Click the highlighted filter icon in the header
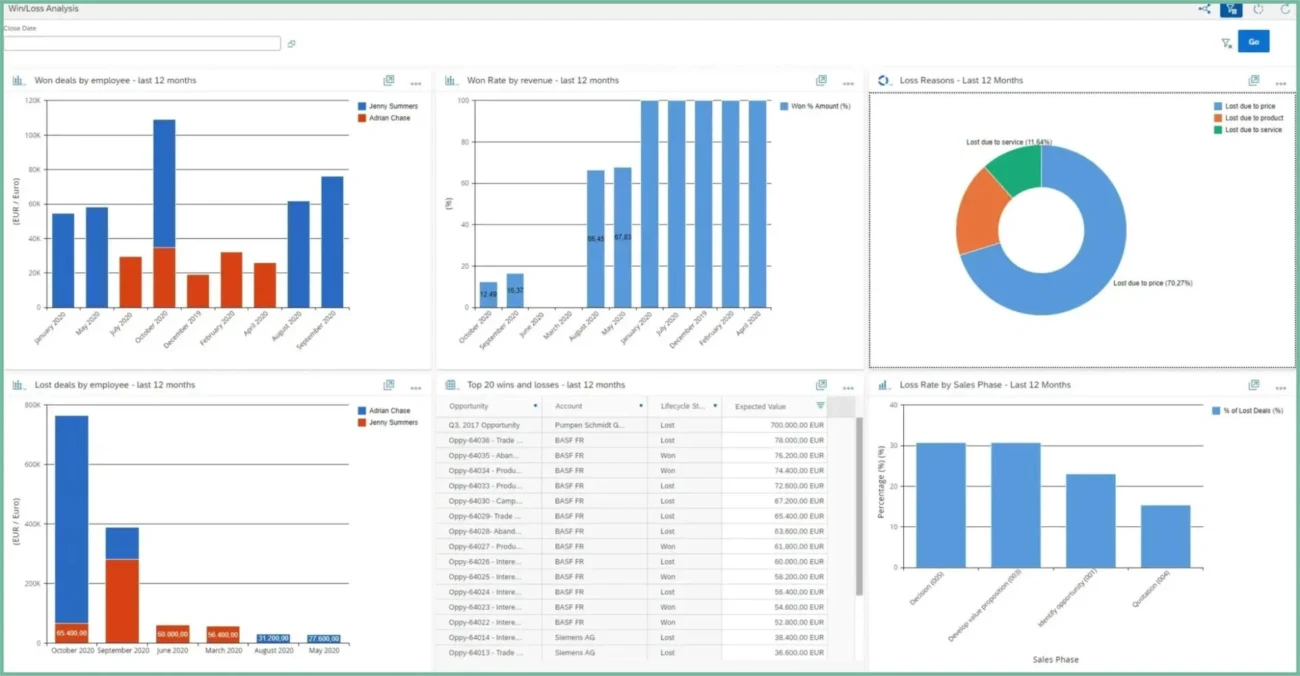Viewport: 1300px width, 676px height. click(1231, 9)
